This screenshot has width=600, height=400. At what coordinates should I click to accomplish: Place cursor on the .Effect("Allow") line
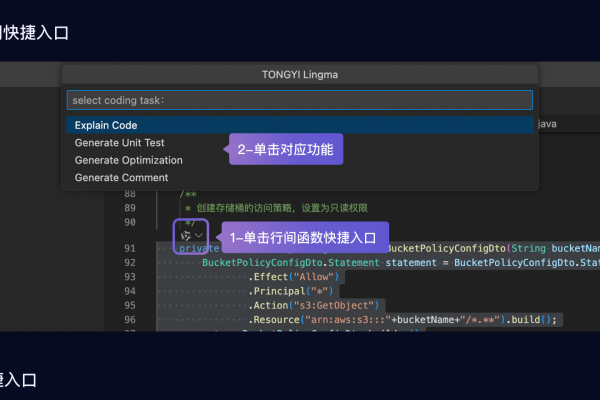pyautogui.click(x=294, y=277)
